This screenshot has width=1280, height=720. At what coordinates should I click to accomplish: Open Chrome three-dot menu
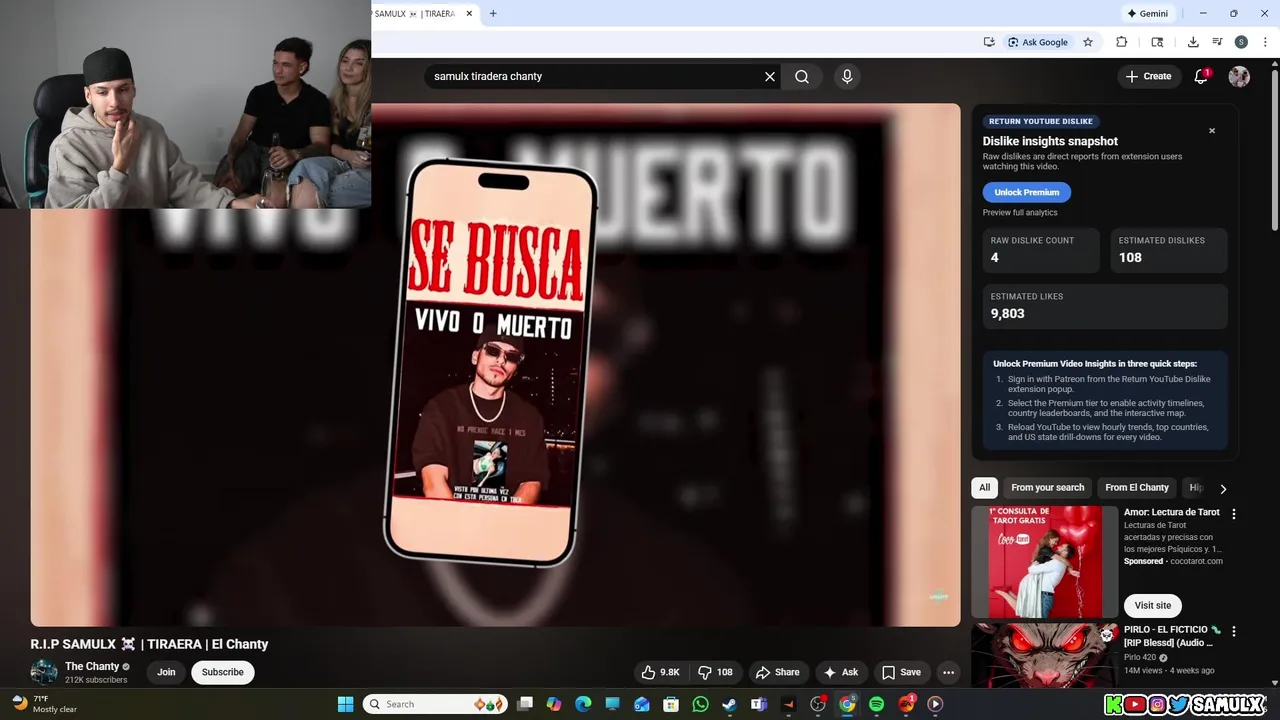[1266, 42]
